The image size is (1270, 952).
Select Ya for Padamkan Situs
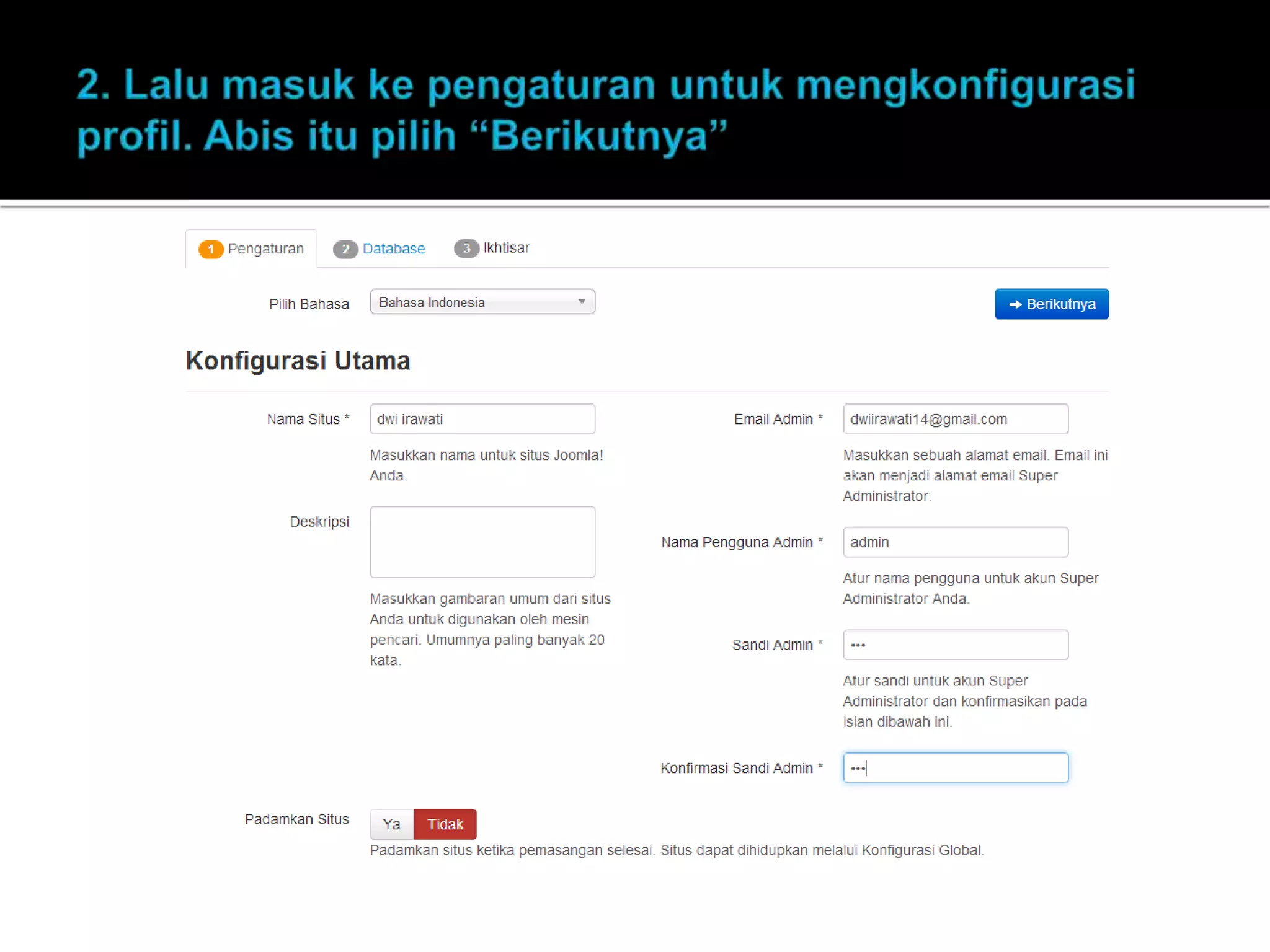coord(391,824)
